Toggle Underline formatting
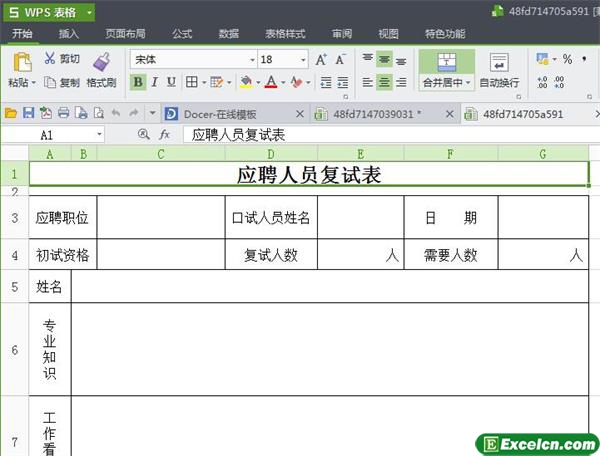Image resolution: width=600 pixels, height=456 pixels. click(171, 82)
